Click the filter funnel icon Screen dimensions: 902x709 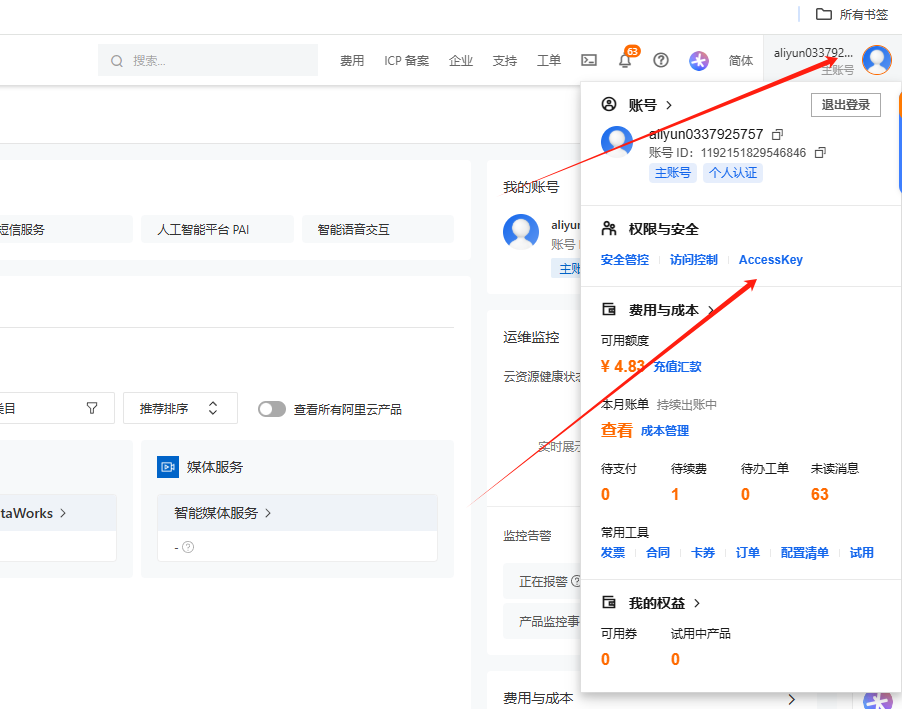coord(92,408)
